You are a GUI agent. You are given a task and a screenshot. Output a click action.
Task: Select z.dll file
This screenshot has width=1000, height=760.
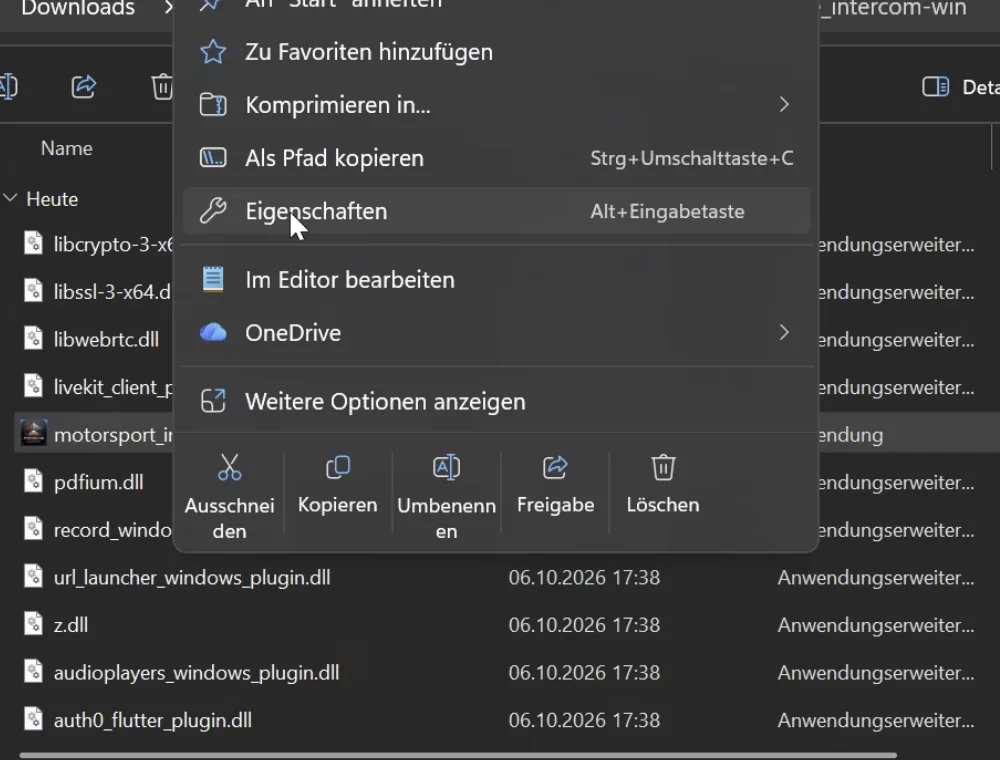[x=71, y=625]
